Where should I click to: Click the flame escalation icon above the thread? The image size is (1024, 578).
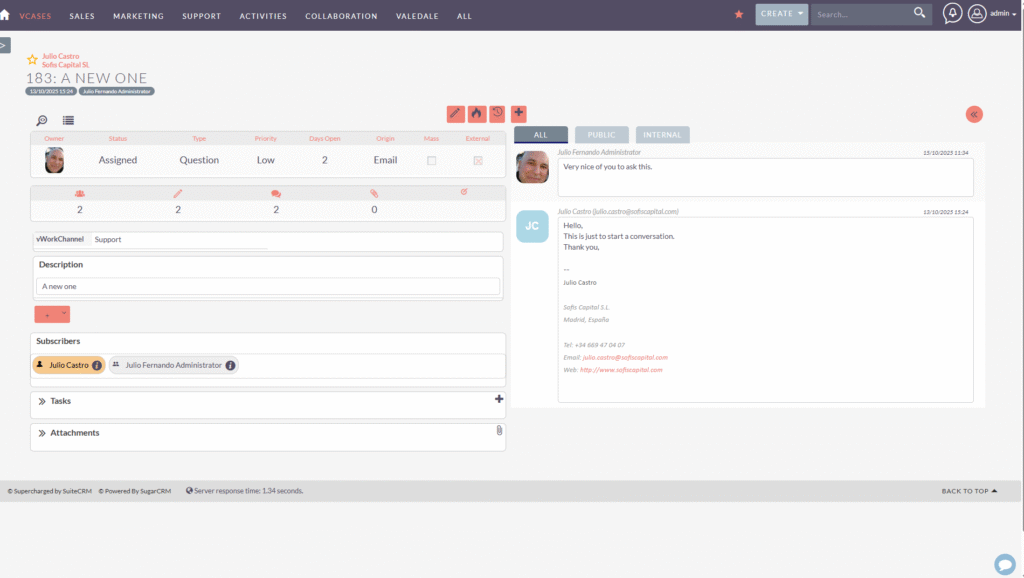(476, 114)
